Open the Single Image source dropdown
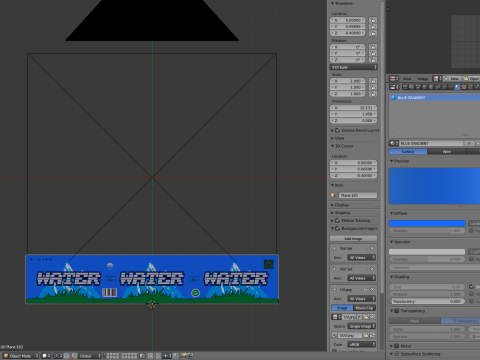This screenshot has width=480, height=360. coord(362,326)
